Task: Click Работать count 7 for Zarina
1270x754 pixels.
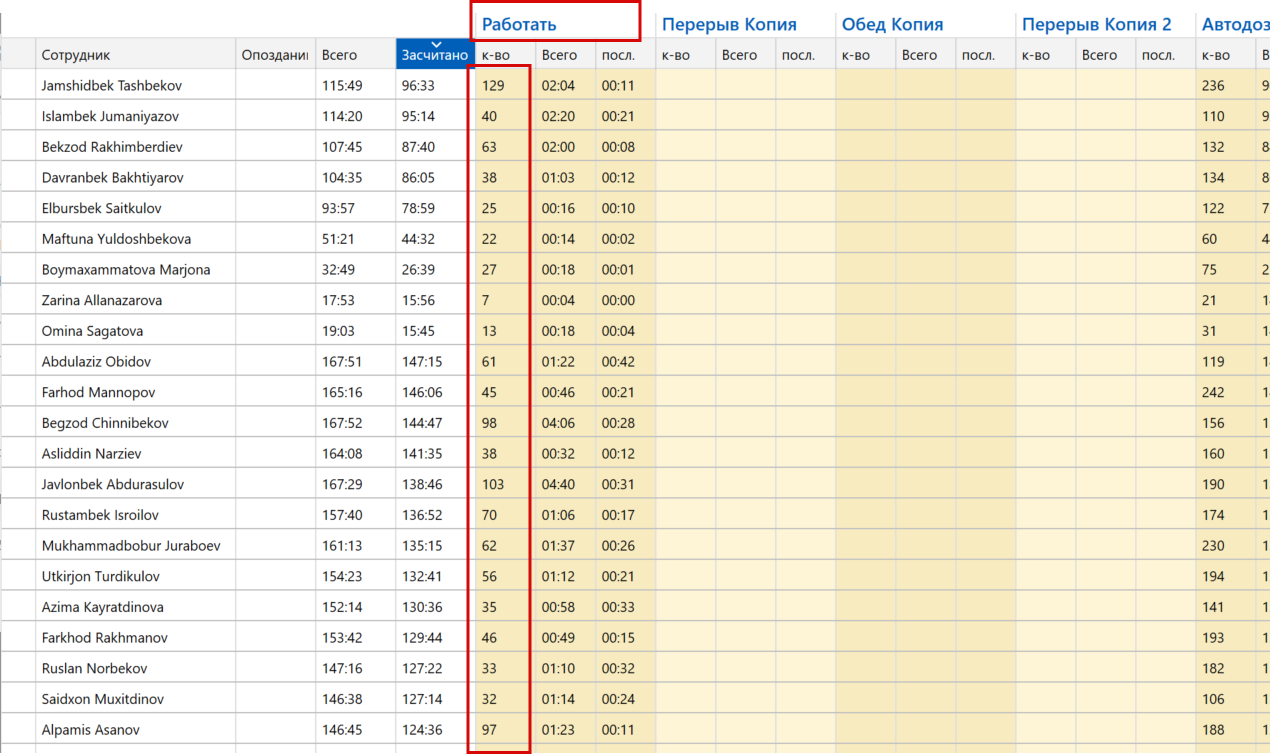Action: coord(485,300)
